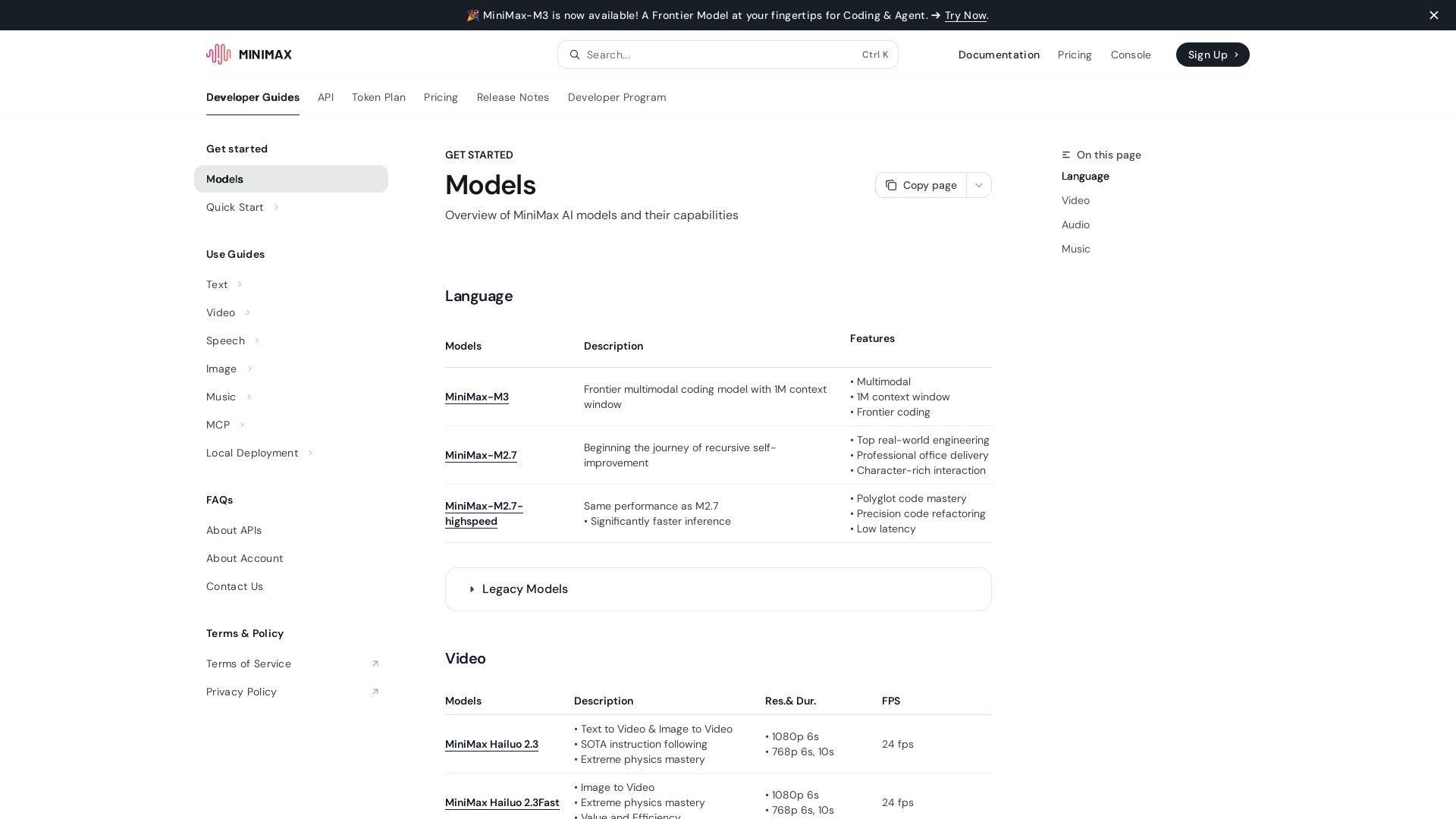This screenshot has width=1456, height=819.
Task: Open Terms of Service link
Action: (x=249, y=664)
